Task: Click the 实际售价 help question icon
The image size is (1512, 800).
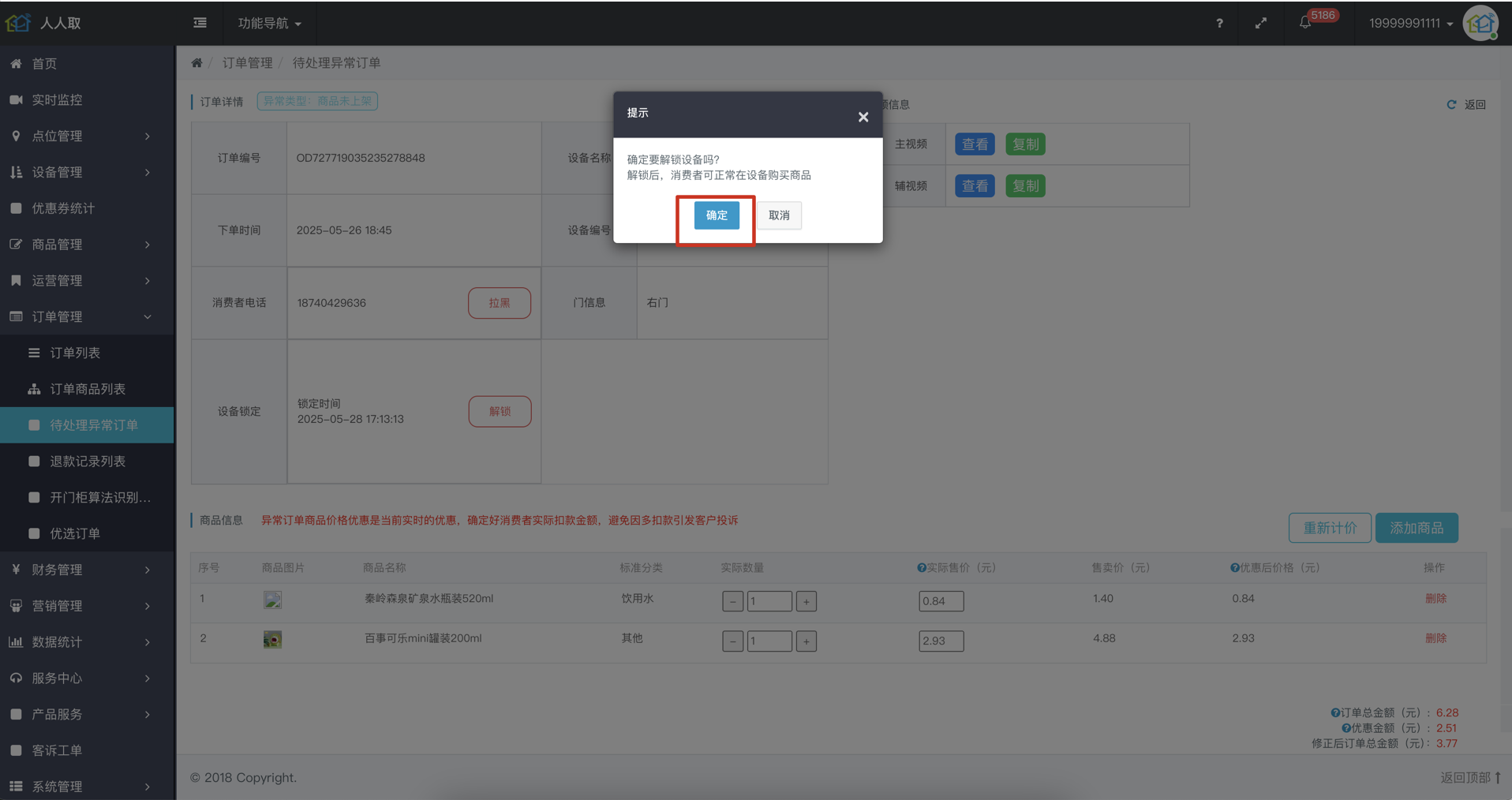Action: coord(921,568)
